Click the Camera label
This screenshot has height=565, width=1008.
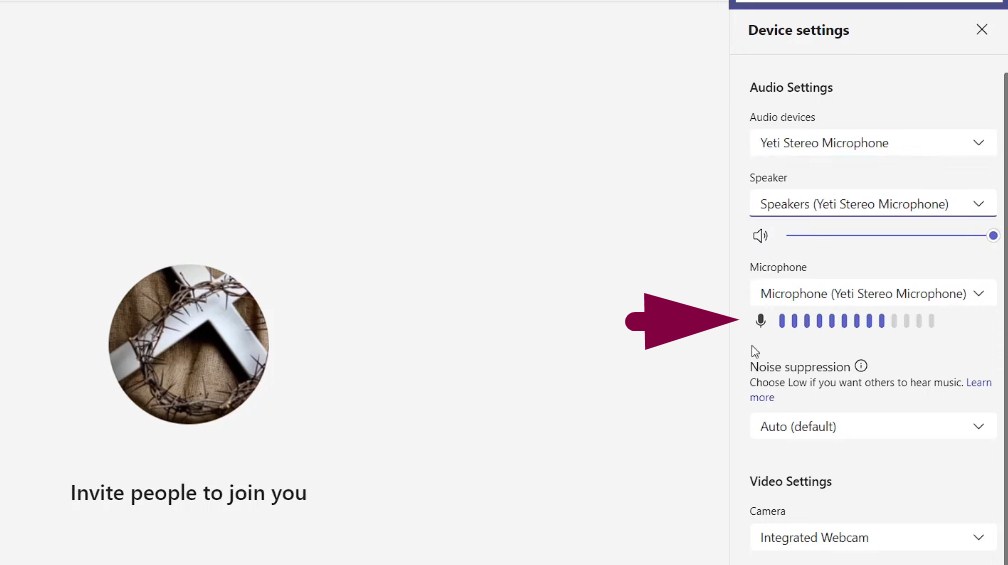pyautogui.click(x=768, y=511)
